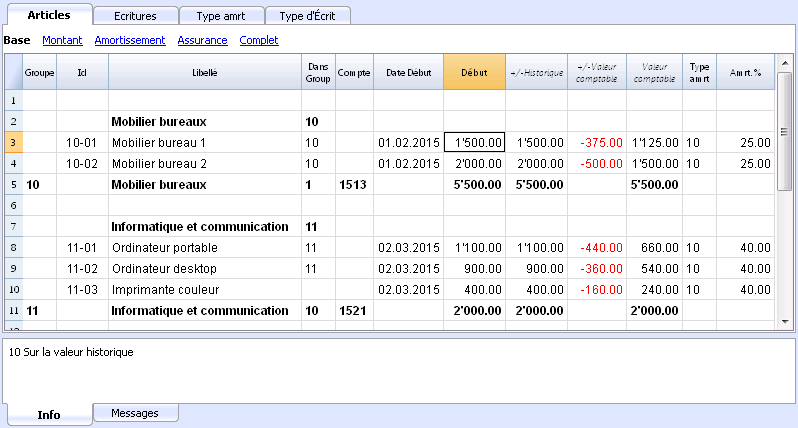The height and width of the screenshot is (428, 798).
Task: Click the Id cell '10-01'
Action: [82, 142]
